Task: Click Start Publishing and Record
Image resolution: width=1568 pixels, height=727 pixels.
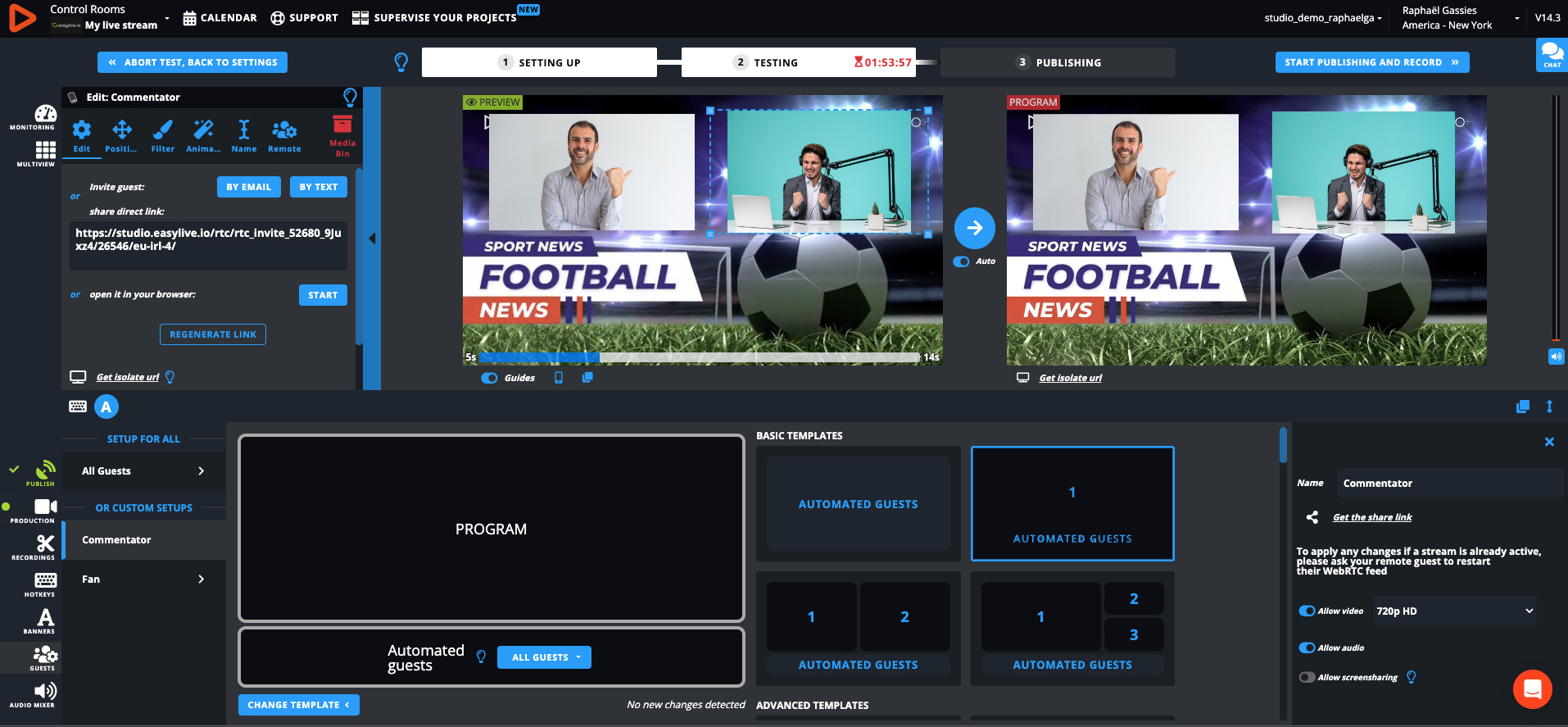Action: [x=1371, y=62]
